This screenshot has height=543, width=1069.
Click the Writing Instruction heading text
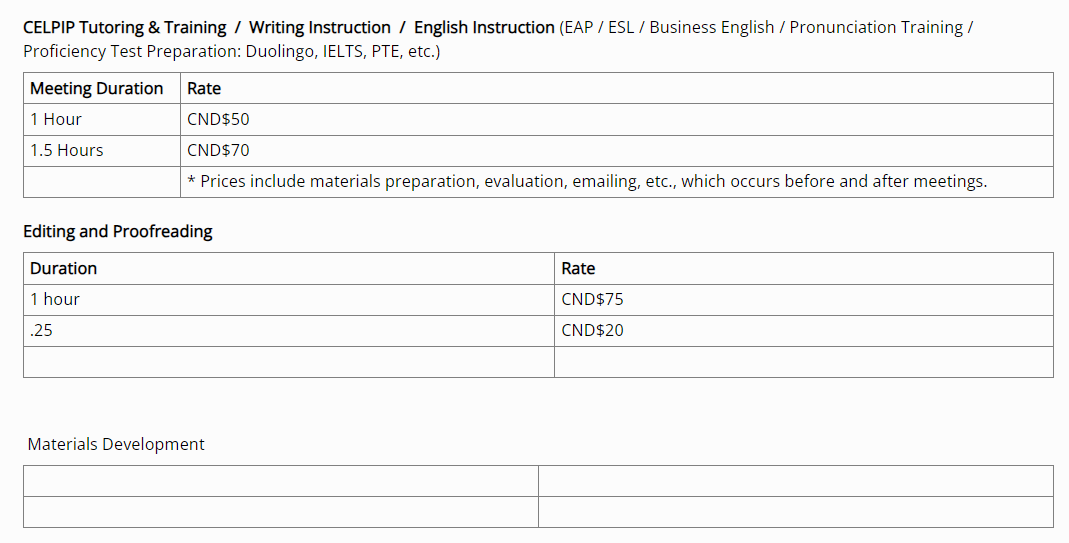click(319, 27)
